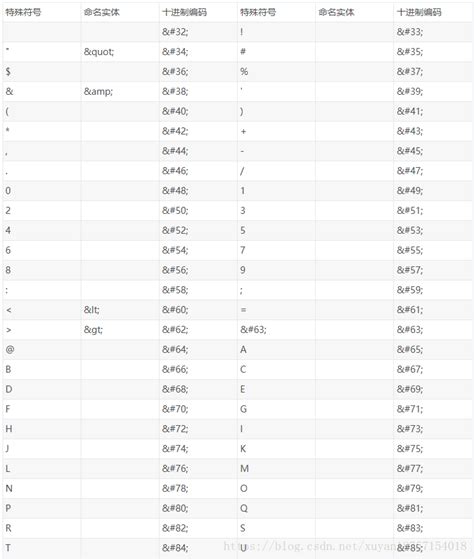Select the &lt; named entity text

92,310
